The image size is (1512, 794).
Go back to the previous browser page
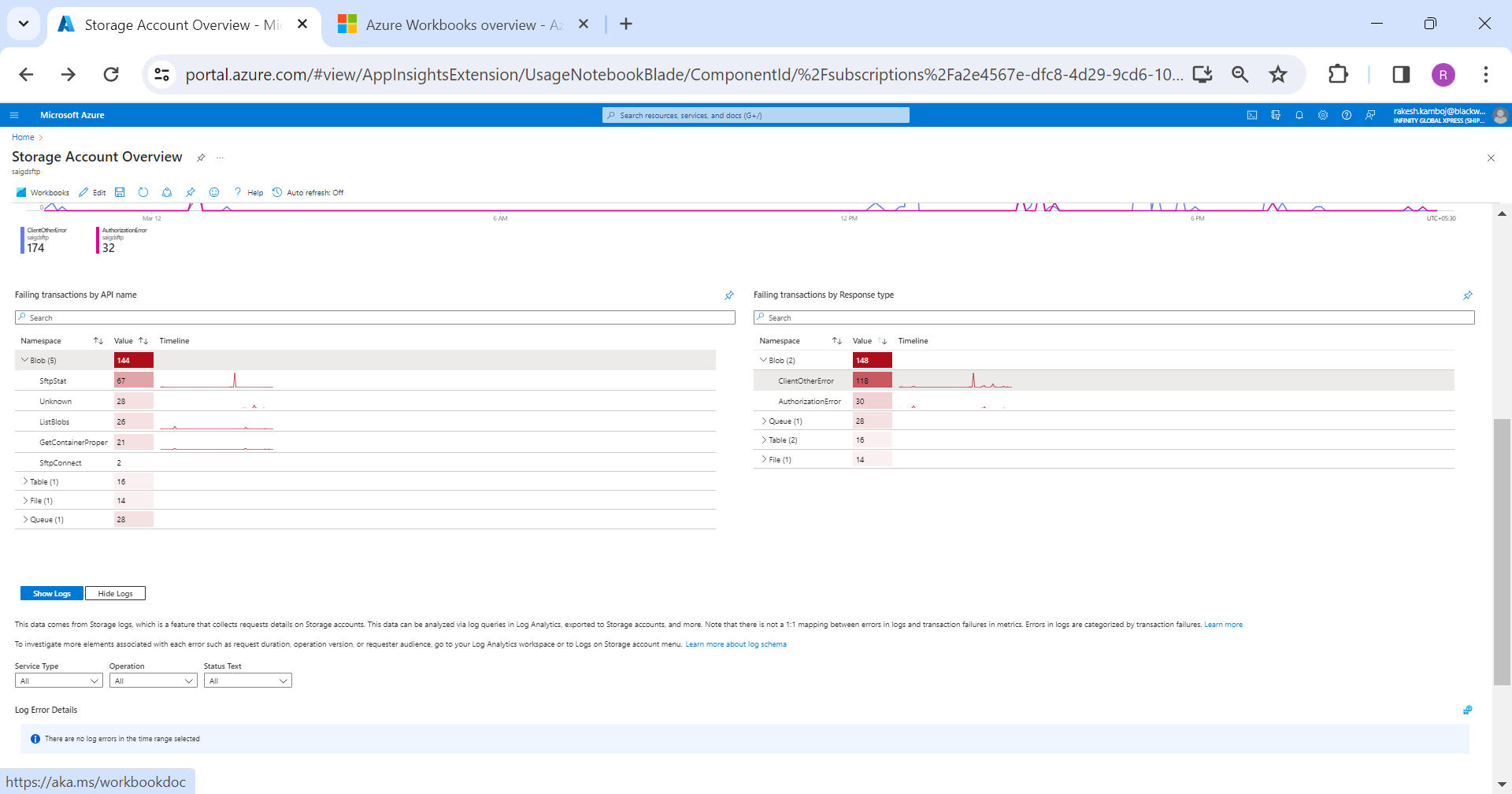(x=26, y=74)
